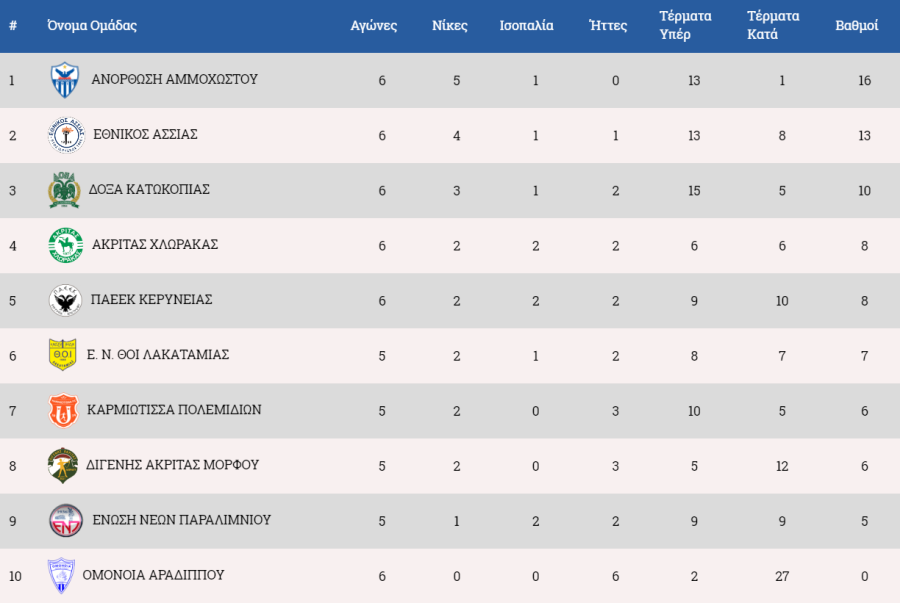Screen dimensions: 900x603
Task: Select goals-for value 15 in ΔΟΞΑ ΚΑΤΩΚΟΠΙΑΣ row
Action: pyautogui.click(x=694, y=190)
